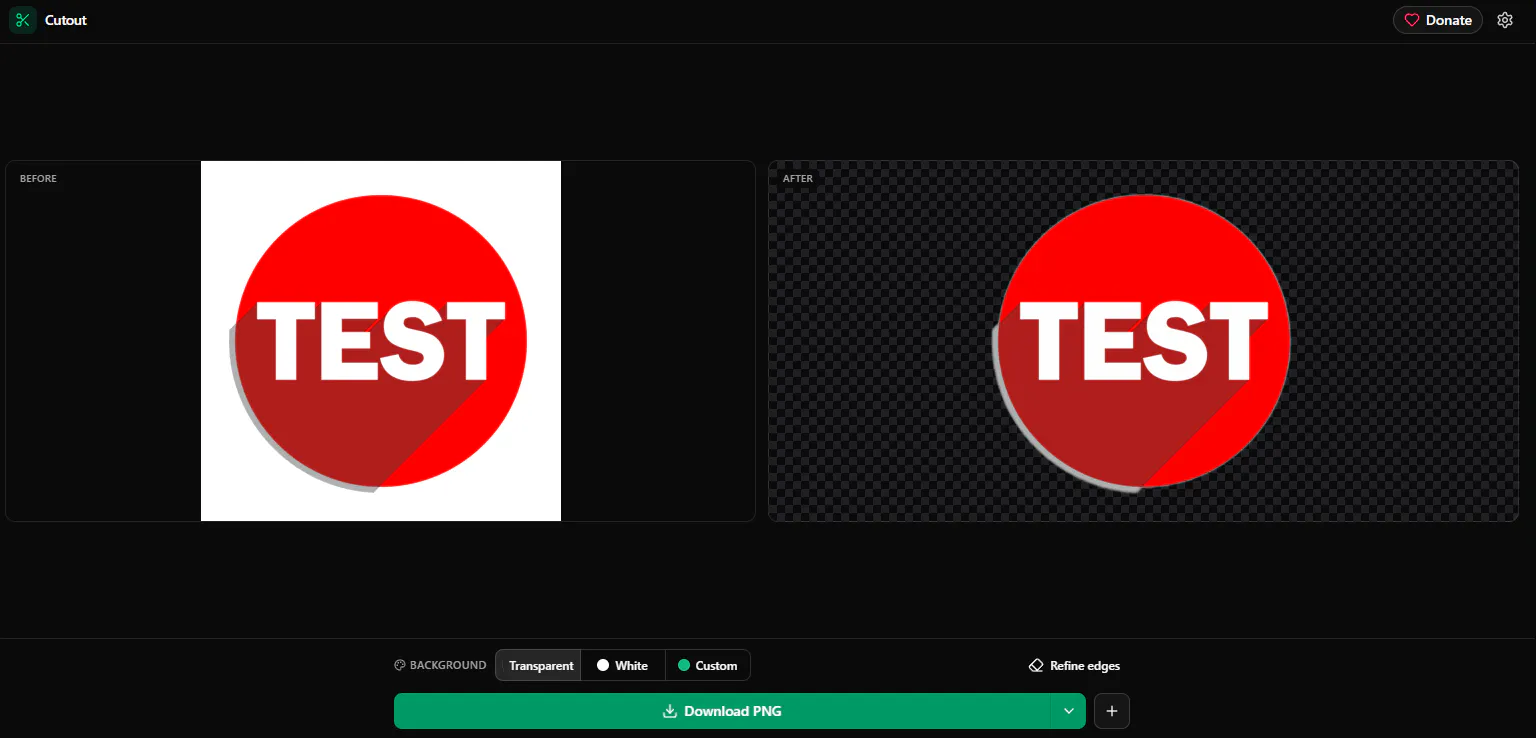Screen dimensions: 1536x738
Task: Click the AFTER label
Action: (798, 179)
